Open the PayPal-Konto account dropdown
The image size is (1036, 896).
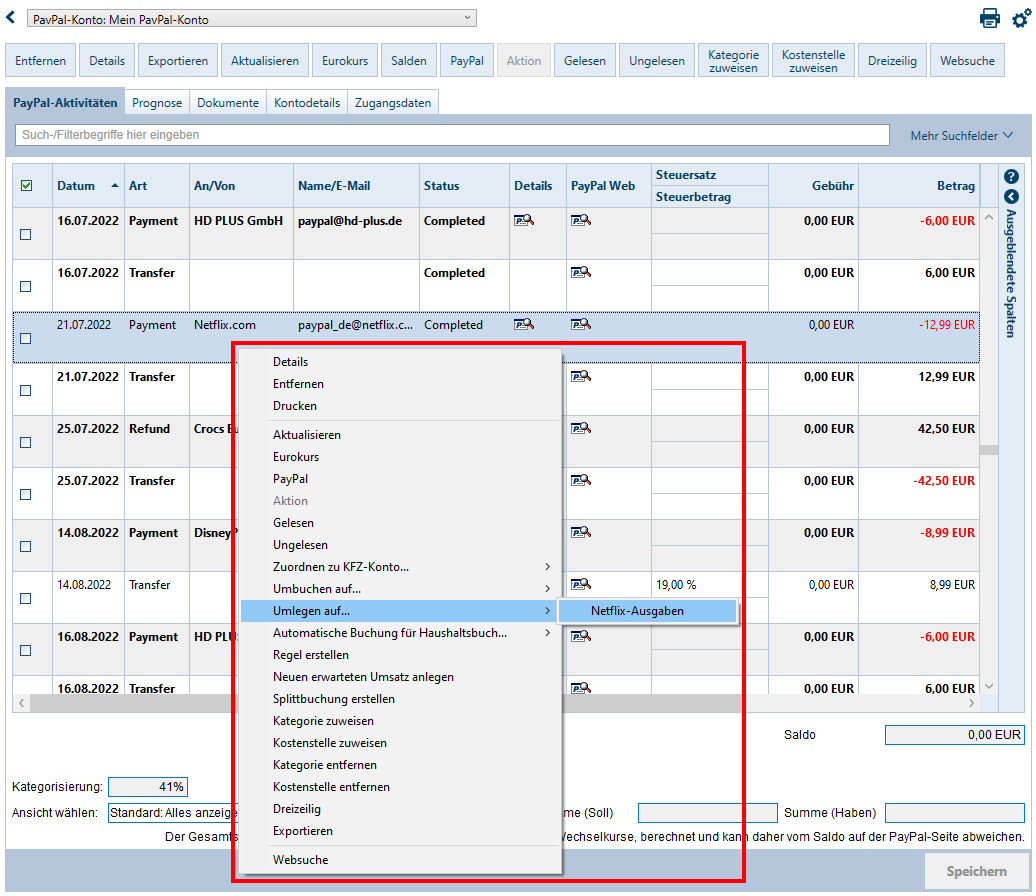coord(252,19)
